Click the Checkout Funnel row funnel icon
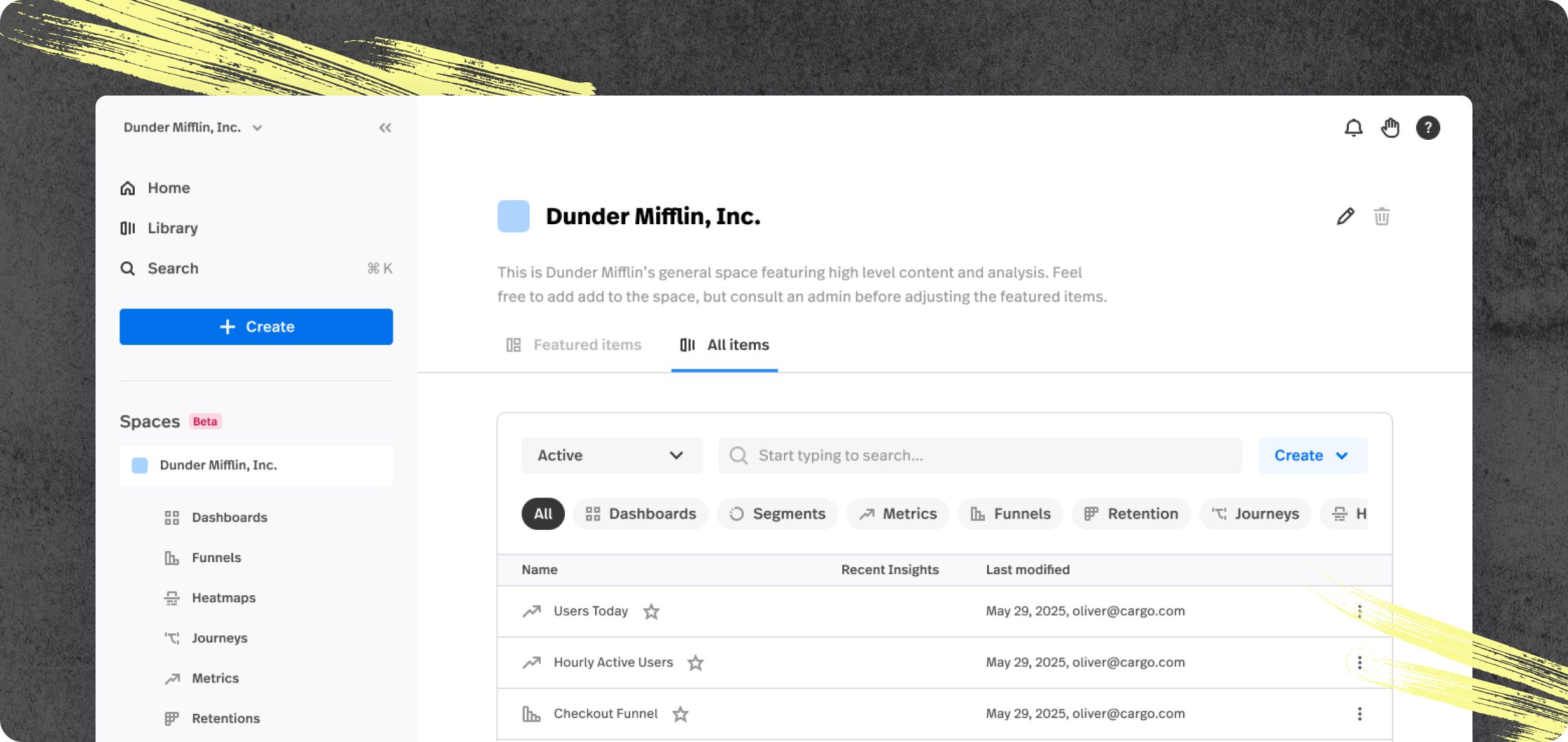 click(532, 714)
